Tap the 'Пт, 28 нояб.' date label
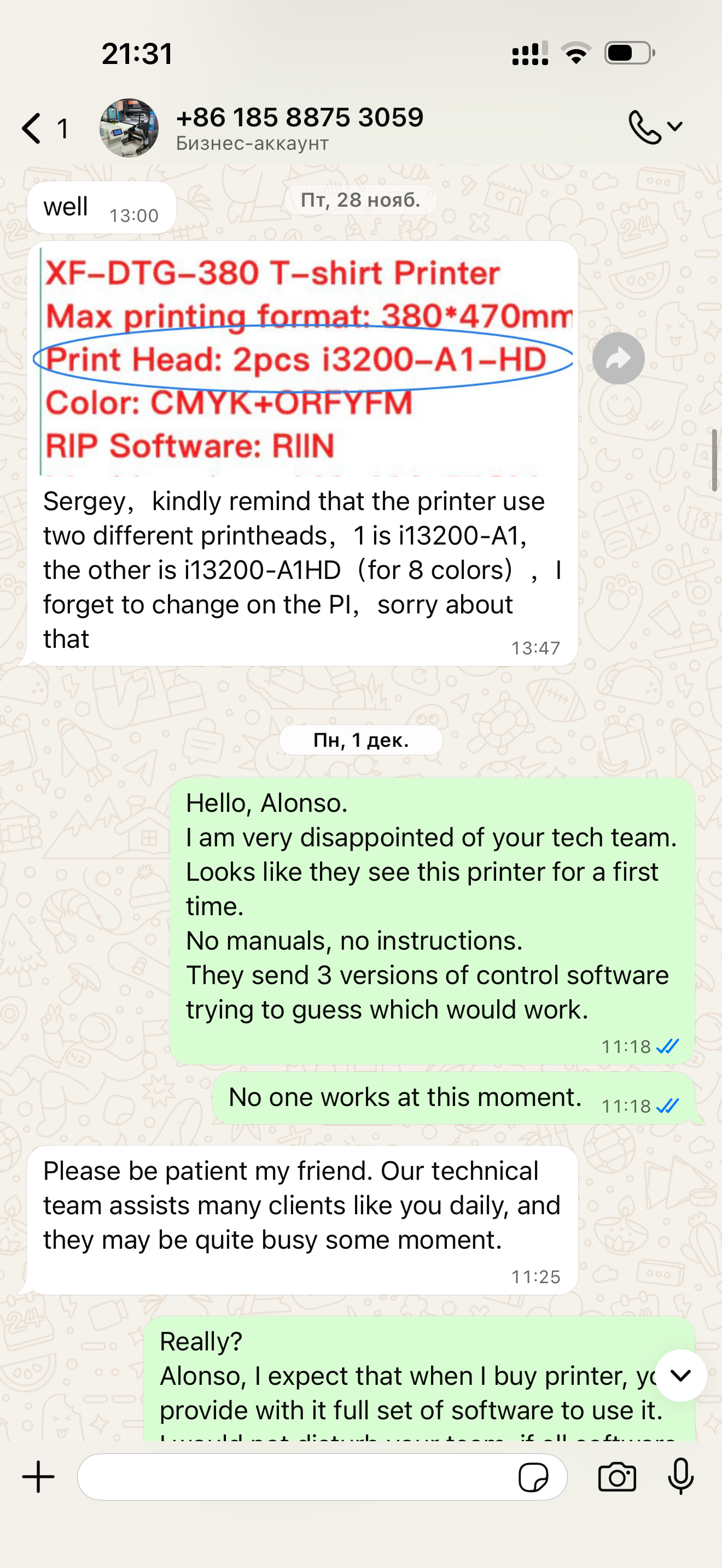 pos(361,200)
